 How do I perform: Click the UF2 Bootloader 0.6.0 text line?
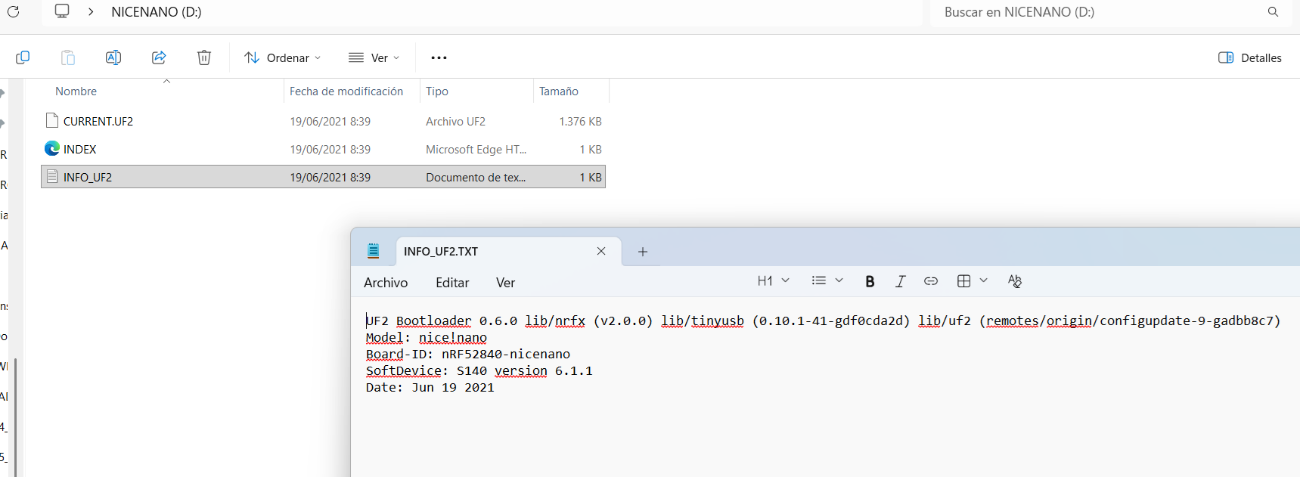pyautogui.click(x=823, y=321)
